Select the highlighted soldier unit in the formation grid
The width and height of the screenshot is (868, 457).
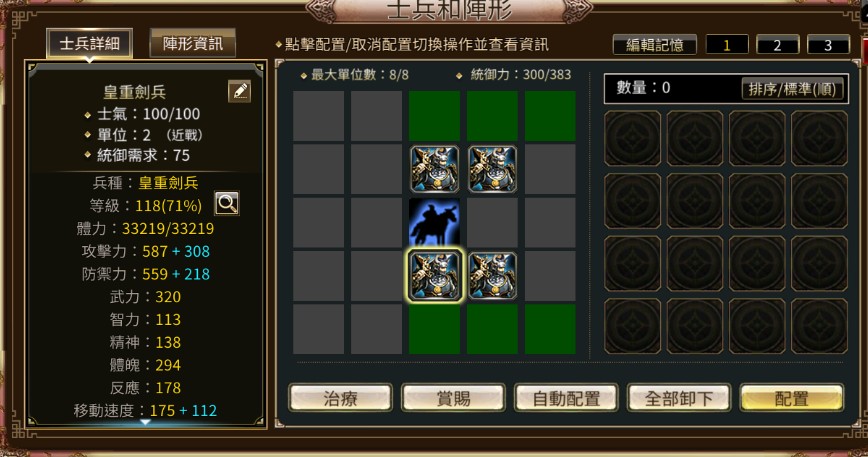pos(435,276)
